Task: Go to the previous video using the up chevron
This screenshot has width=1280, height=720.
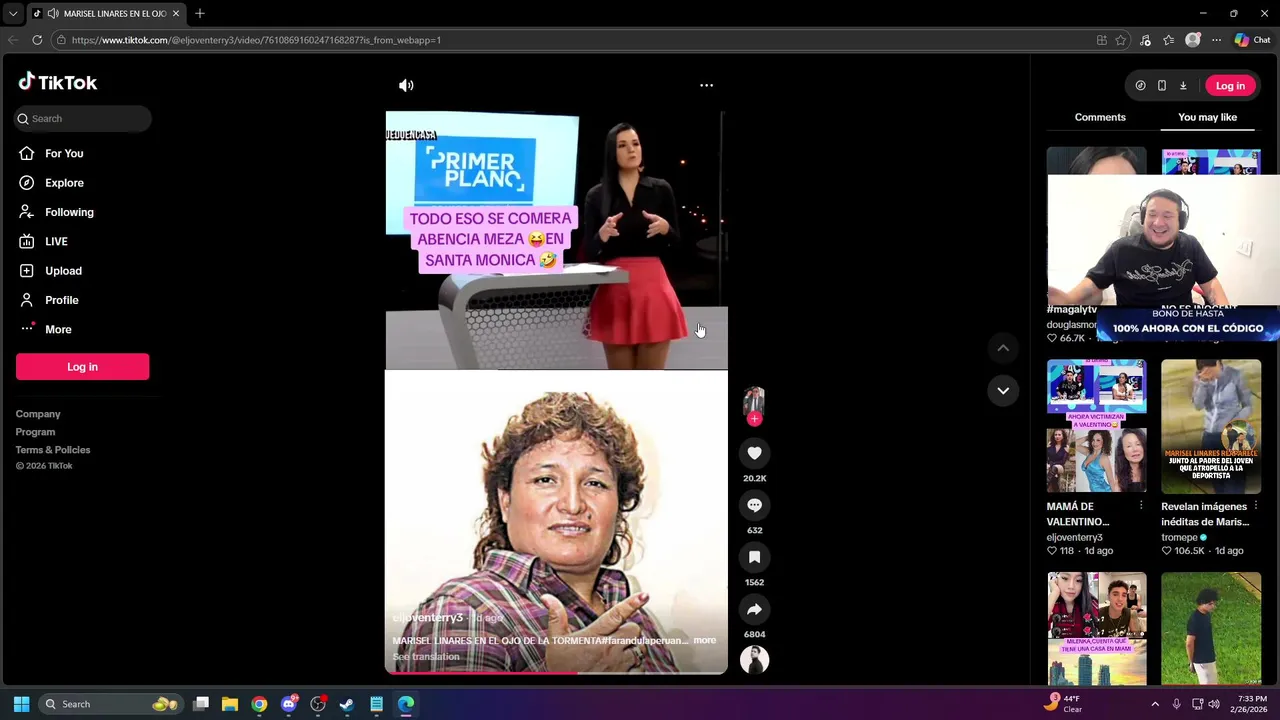Action: coord(1003,347)
